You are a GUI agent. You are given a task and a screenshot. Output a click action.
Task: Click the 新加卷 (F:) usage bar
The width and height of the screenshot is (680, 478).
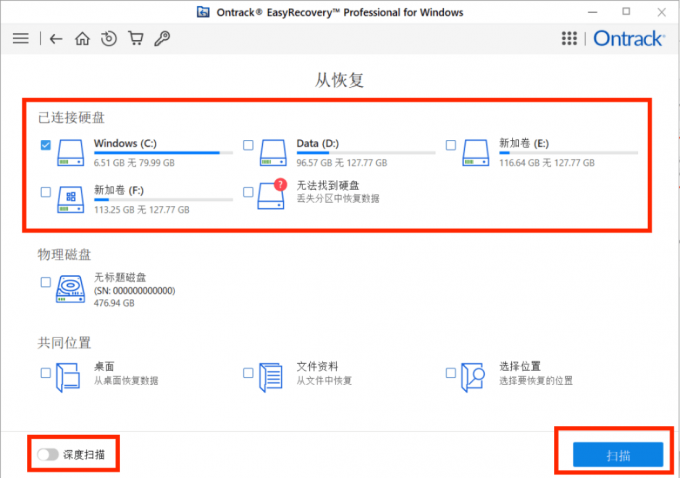pyautogui.click(x=163, y=200)
